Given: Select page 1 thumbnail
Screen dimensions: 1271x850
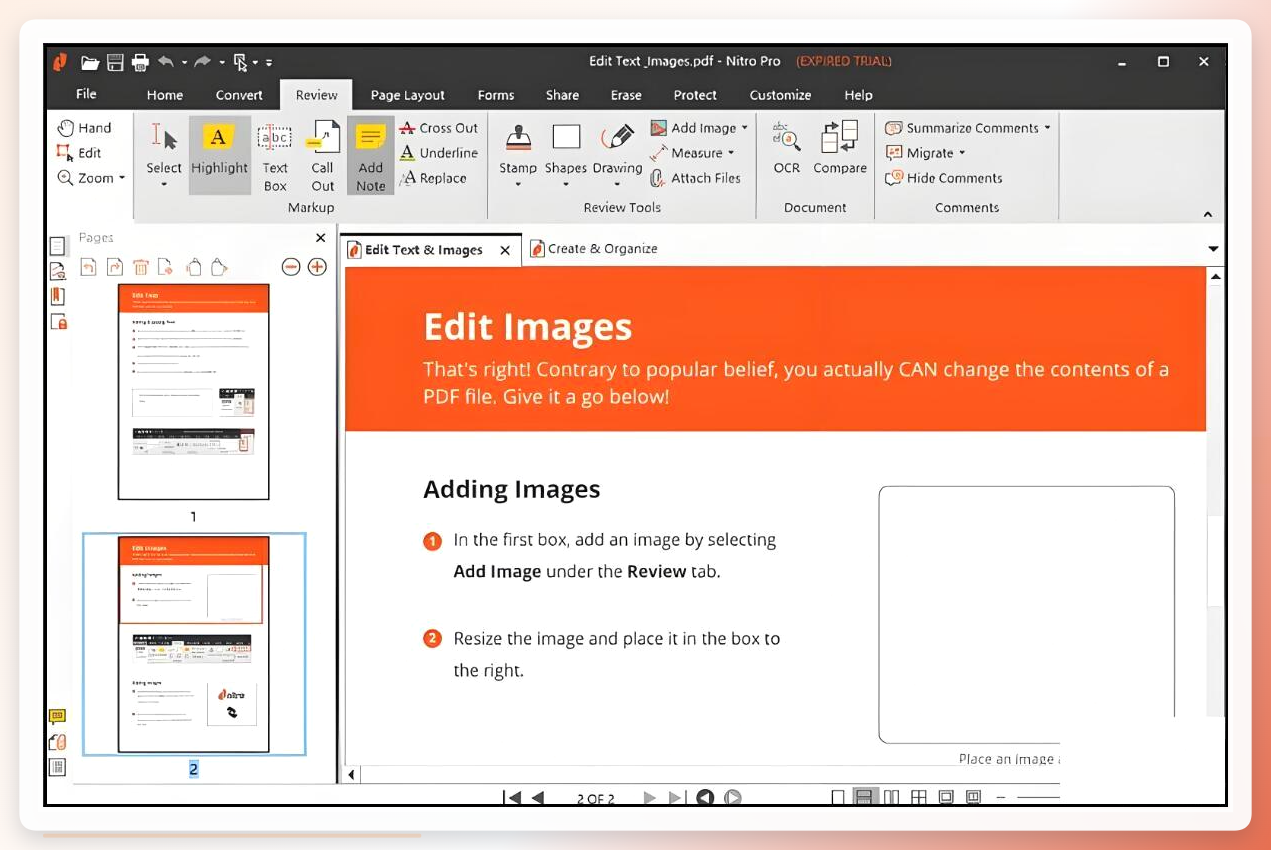Looking at the screenshot, I should 193,391.
